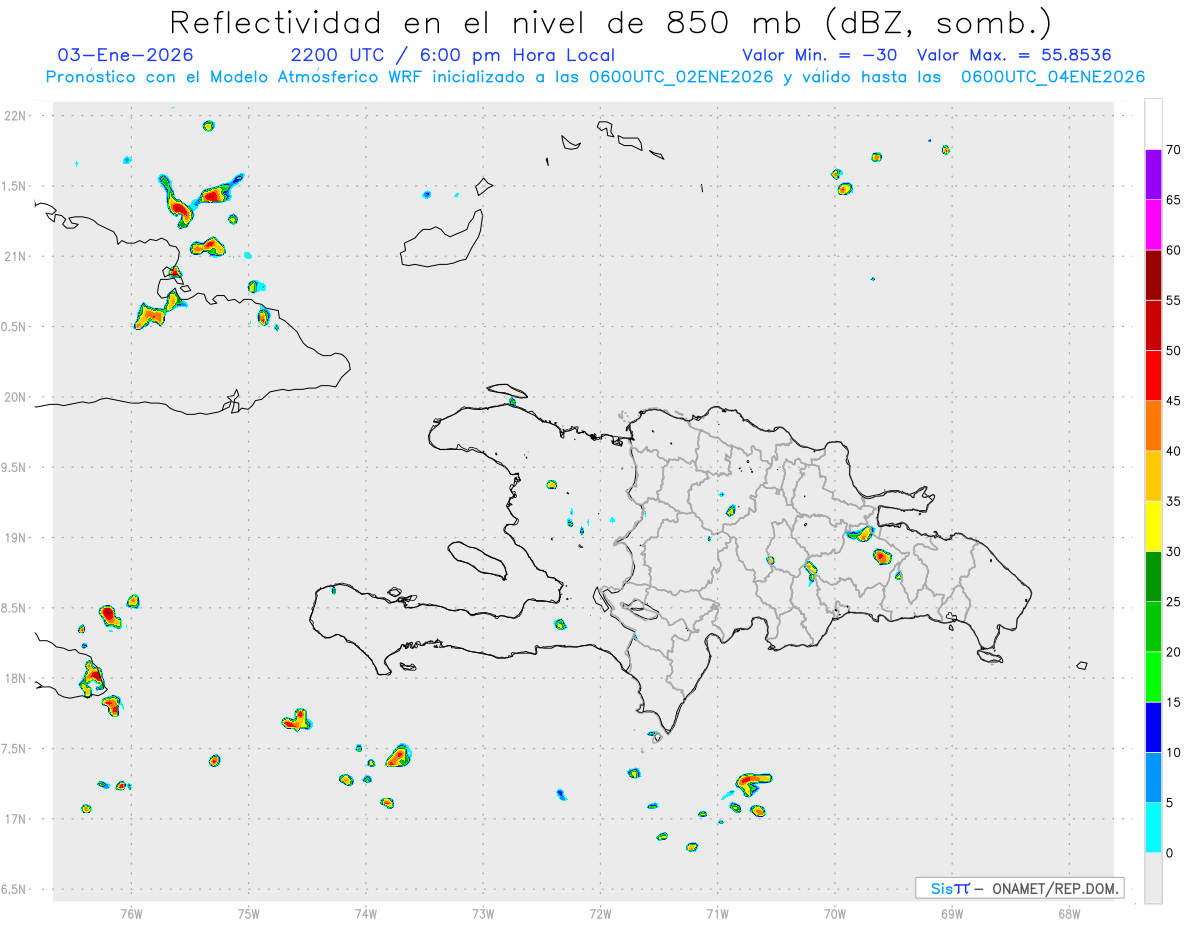Click the colorbar tick label "70"
Screen dimensions: 1200x927
pyautogui.click(x=1174, y=150)
